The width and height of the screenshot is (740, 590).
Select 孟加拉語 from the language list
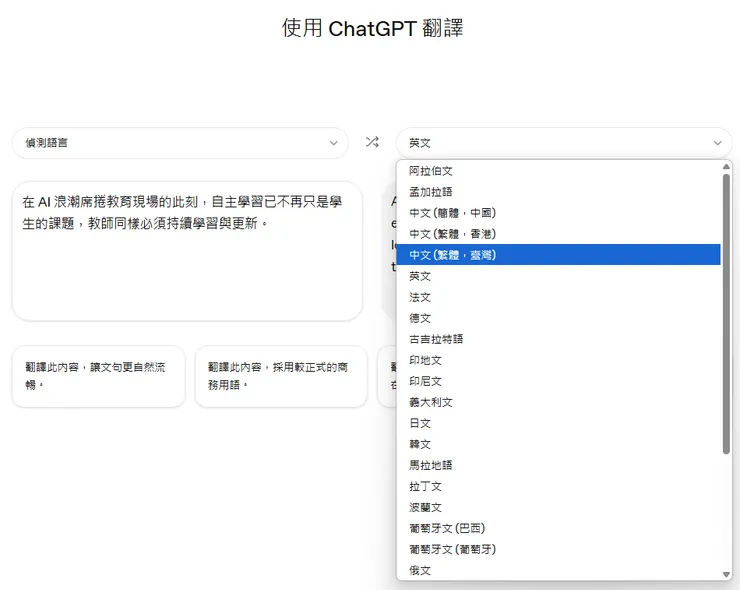(559, 192)
